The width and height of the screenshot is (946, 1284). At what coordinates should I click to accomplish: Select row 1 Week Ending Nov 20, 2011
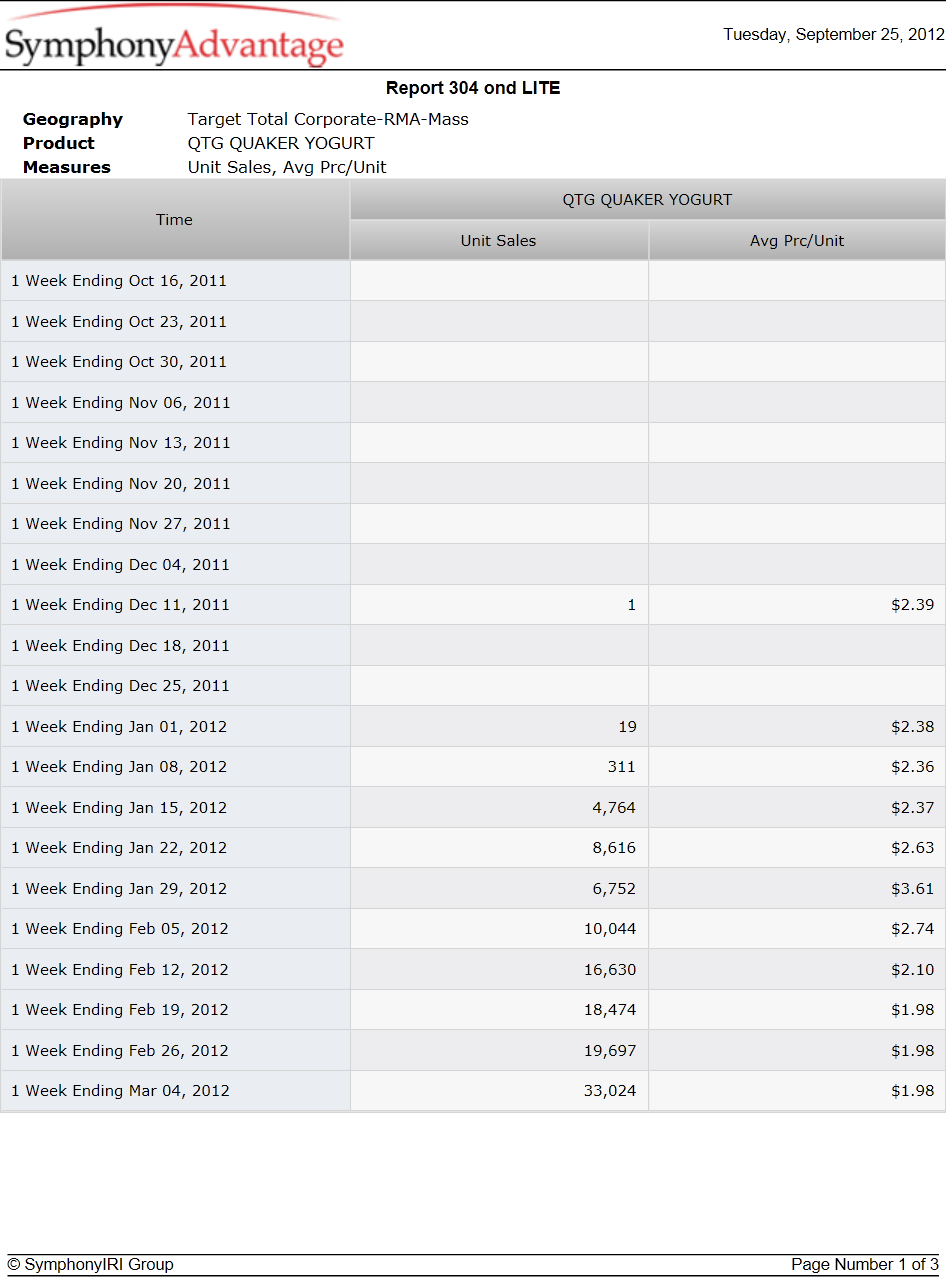(x=473, y=484)
